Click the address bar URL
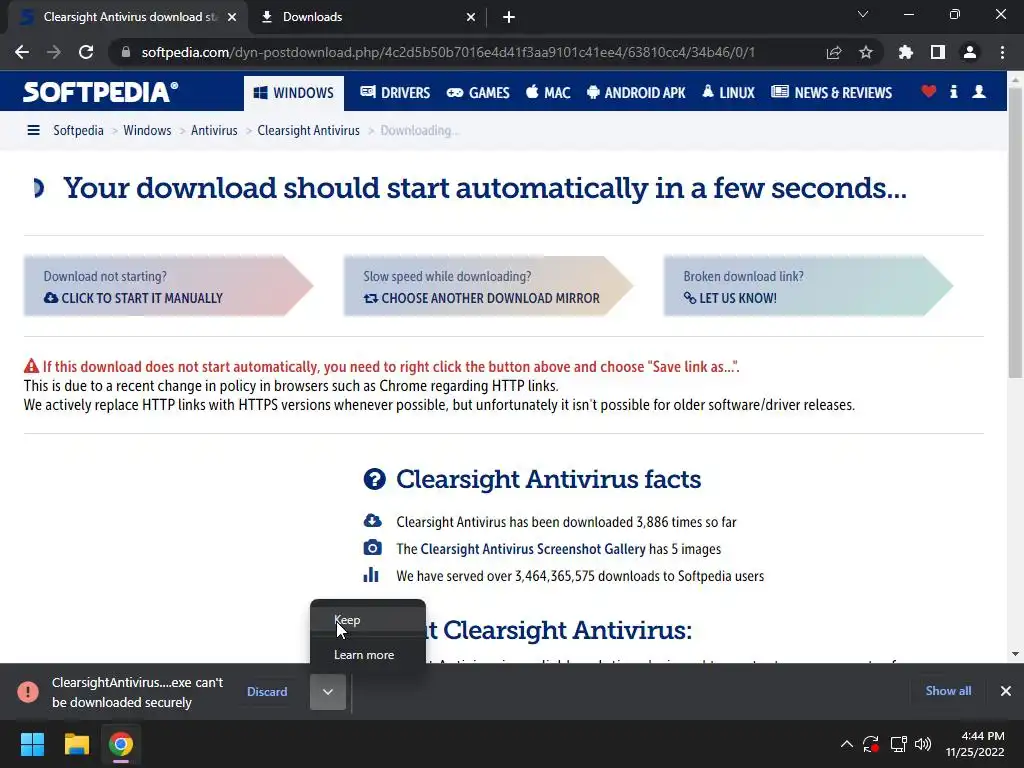The height and width of the screenshot is (768, 1024). [x=448, y=52]
